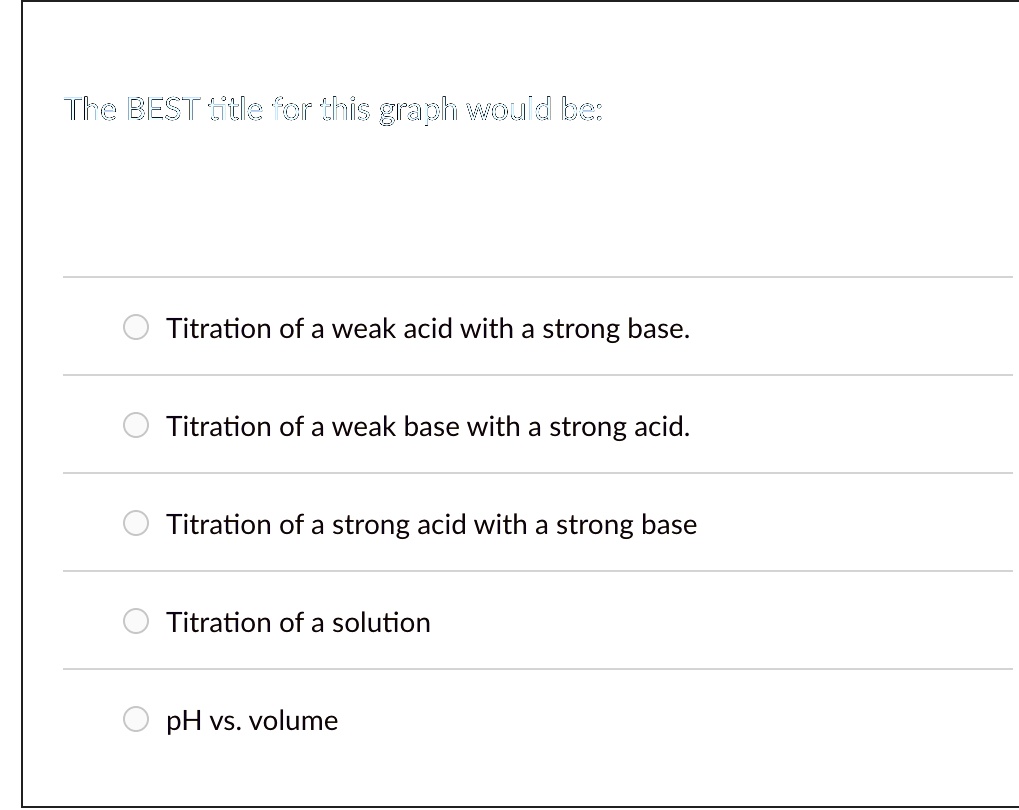This screenshot has height=810, width=1019.
Task: Click the answer text Titration of a strong acid with a strong base
Action: (431, 522)
